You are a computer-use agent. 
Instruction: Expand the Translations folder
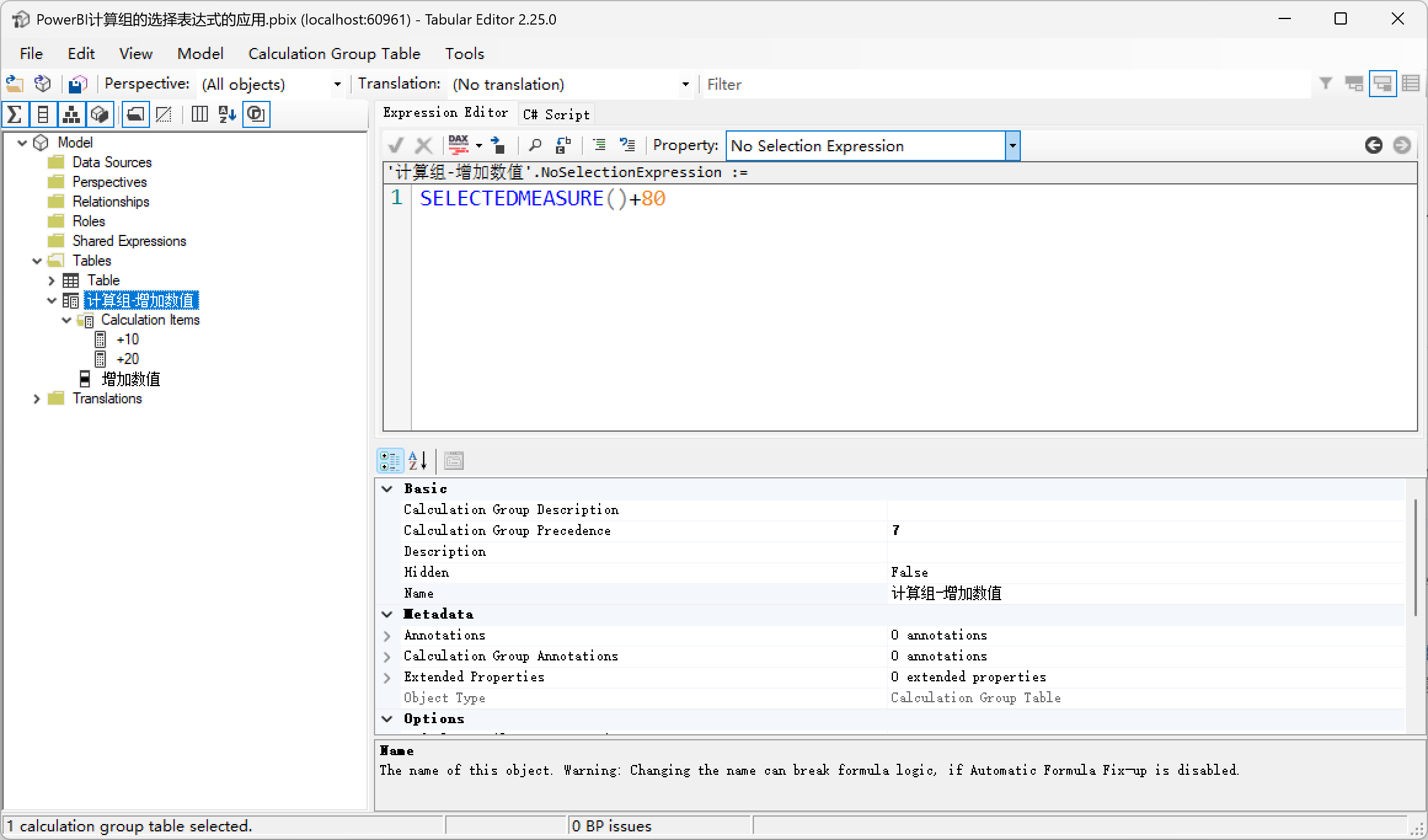[x=37, y=398]
